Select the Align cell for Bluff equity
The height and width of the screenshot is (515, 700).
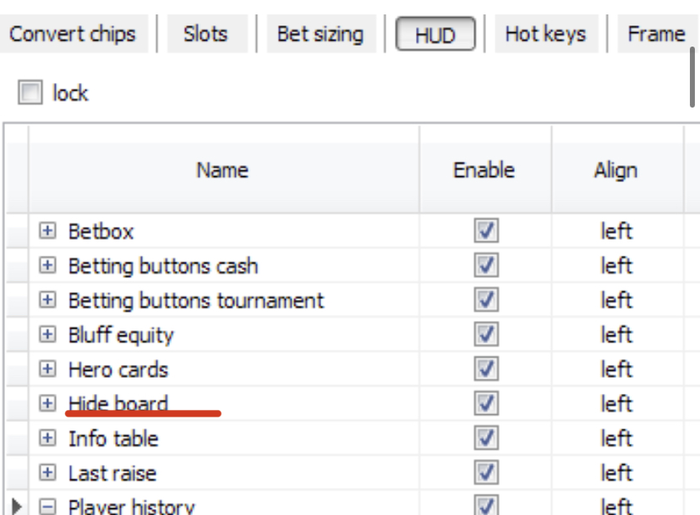click(617, 335)
